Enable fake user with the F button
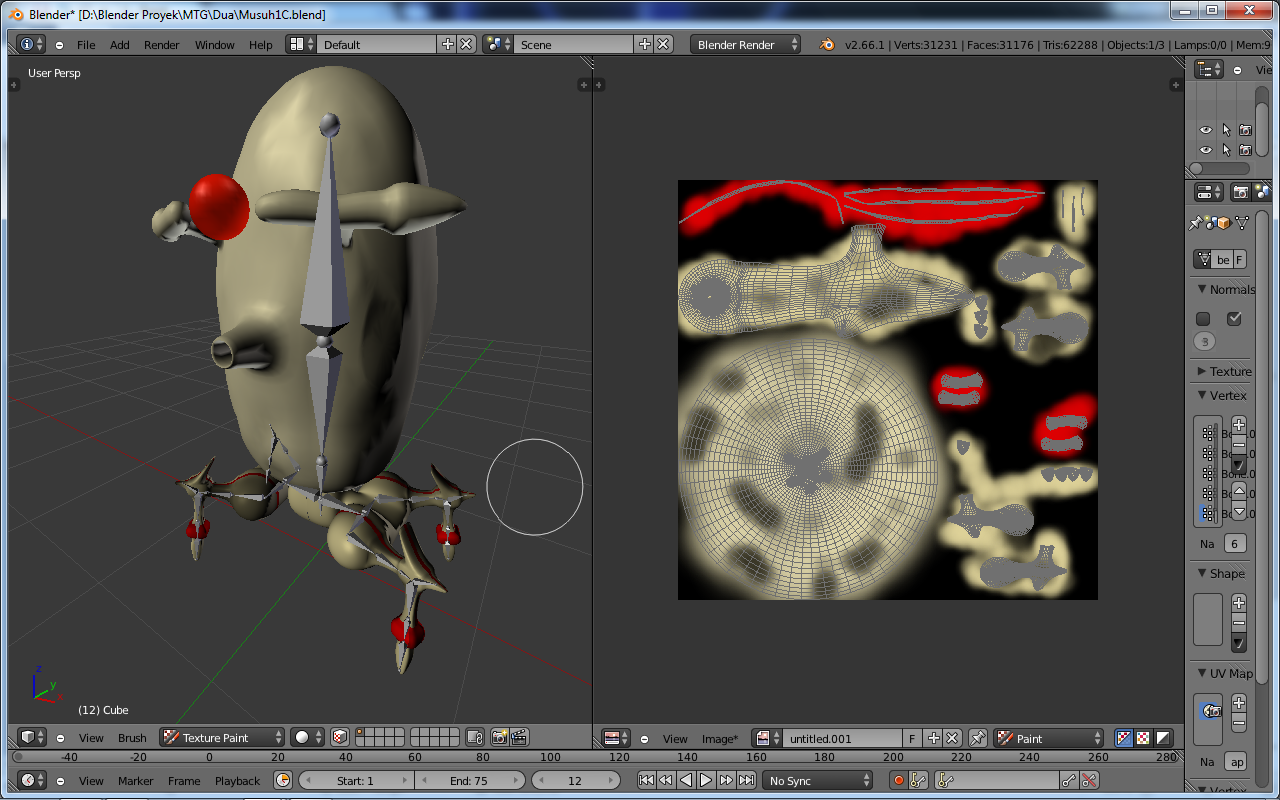Viewport: 1280px width, 800px height. (x=911, y=738)
